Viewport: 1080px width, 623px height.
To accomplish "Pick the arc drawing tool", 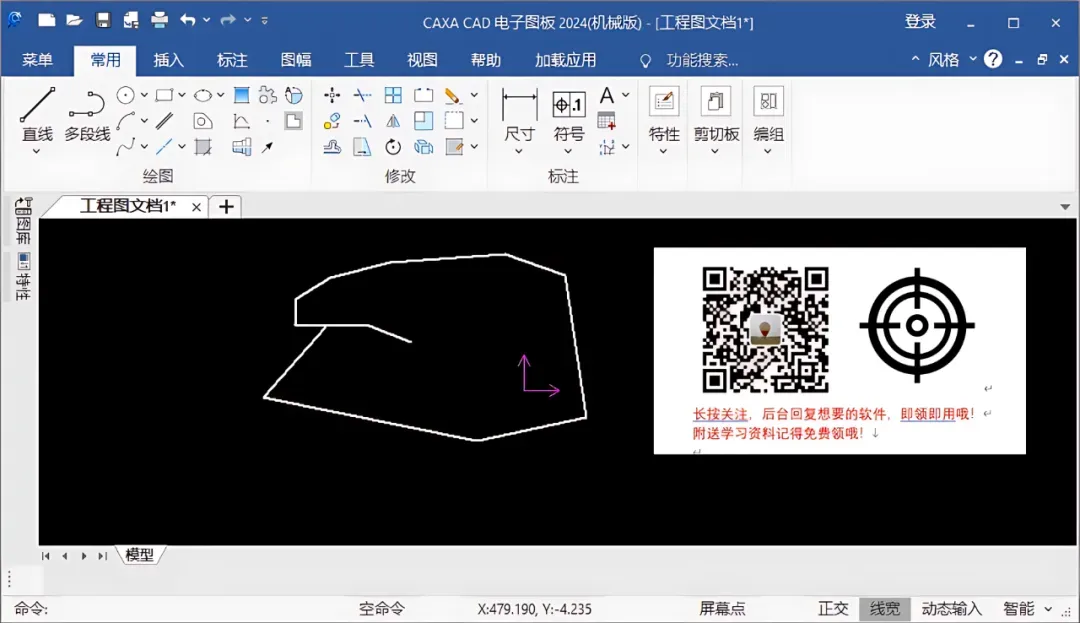I will [x=125, y=121].
